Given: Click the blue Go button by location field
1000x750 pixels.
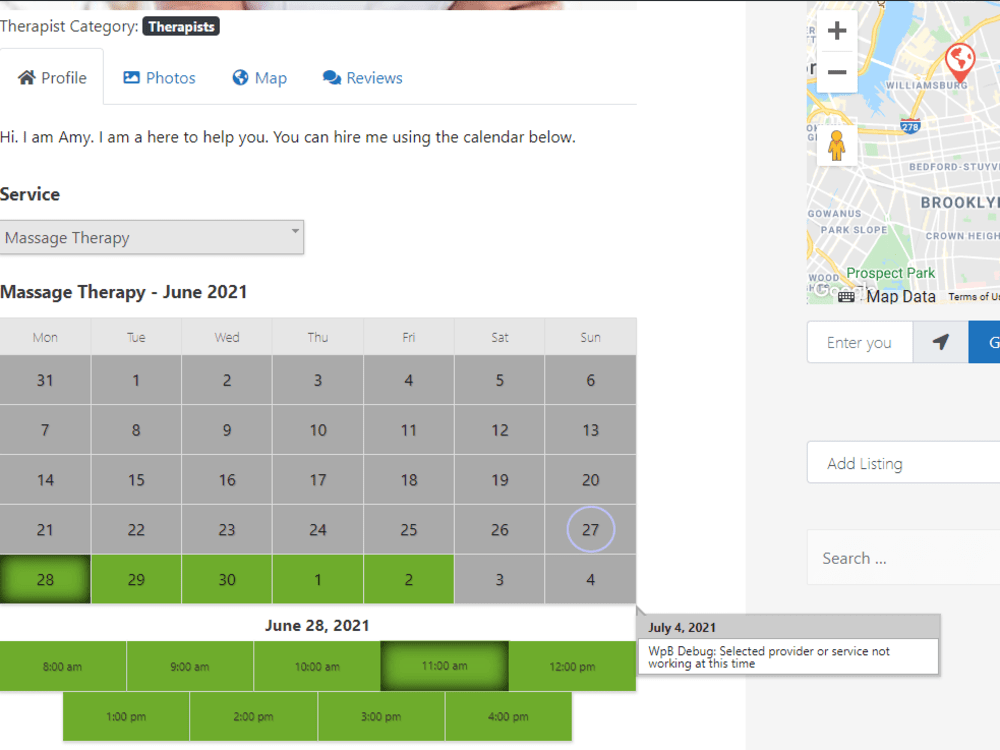Looking at the screenshot, I should click(984, 342).
